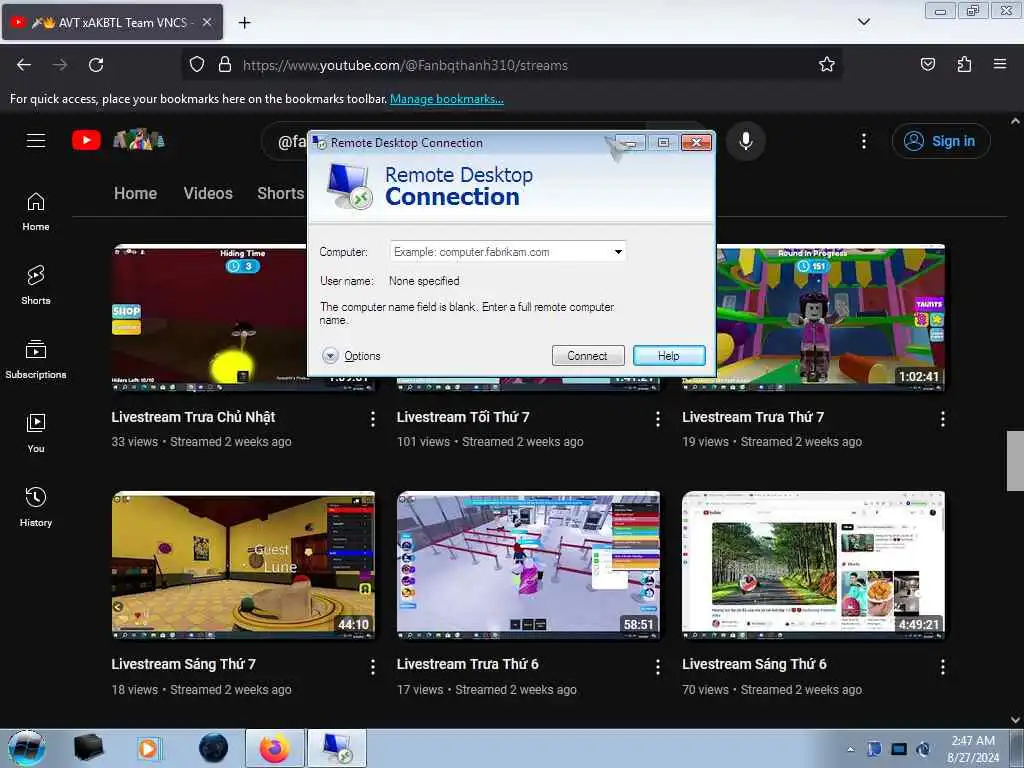Open the media player taskbar icon

click(148, 748)
